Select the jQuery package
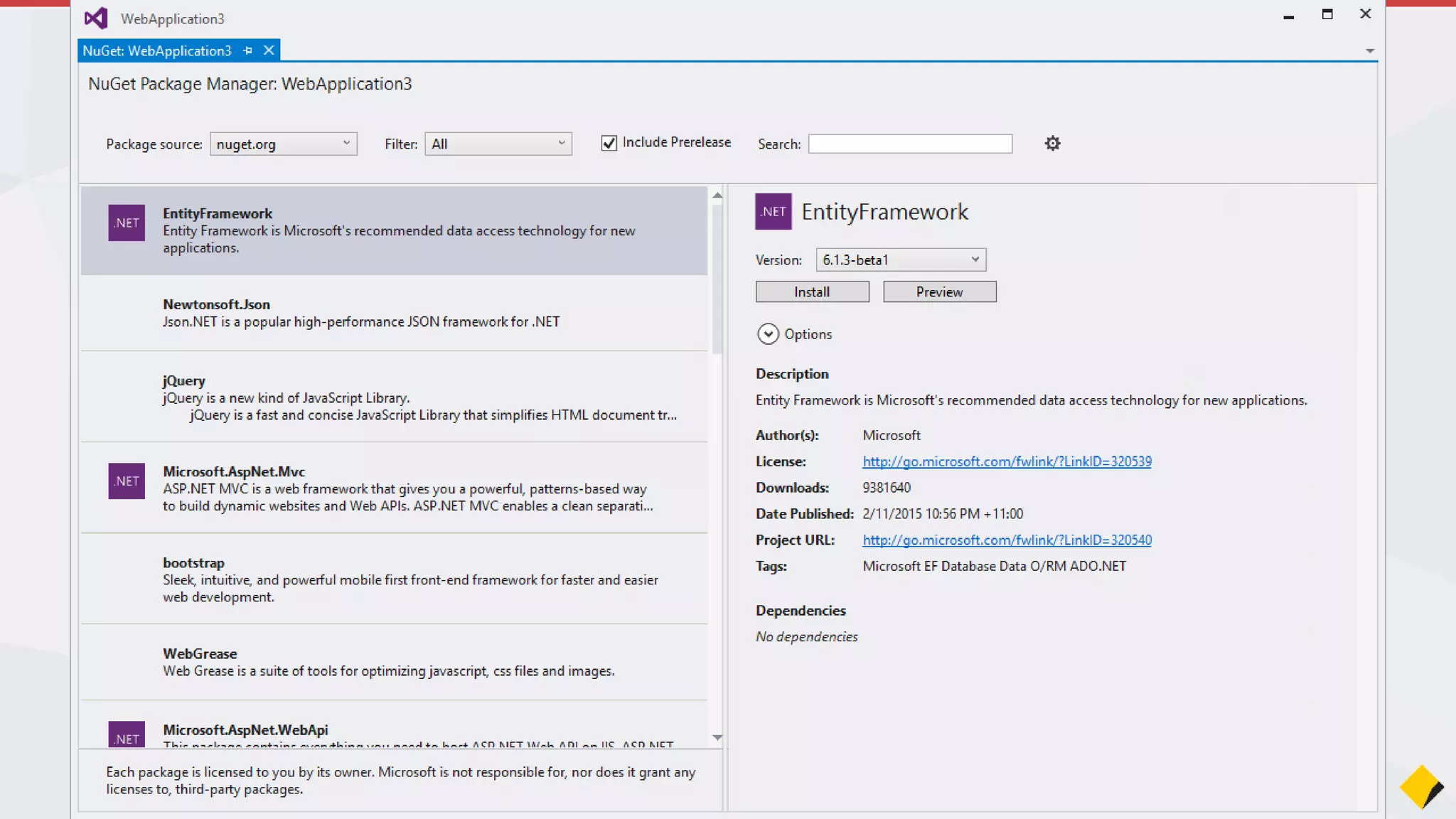 tap(394, 397)
